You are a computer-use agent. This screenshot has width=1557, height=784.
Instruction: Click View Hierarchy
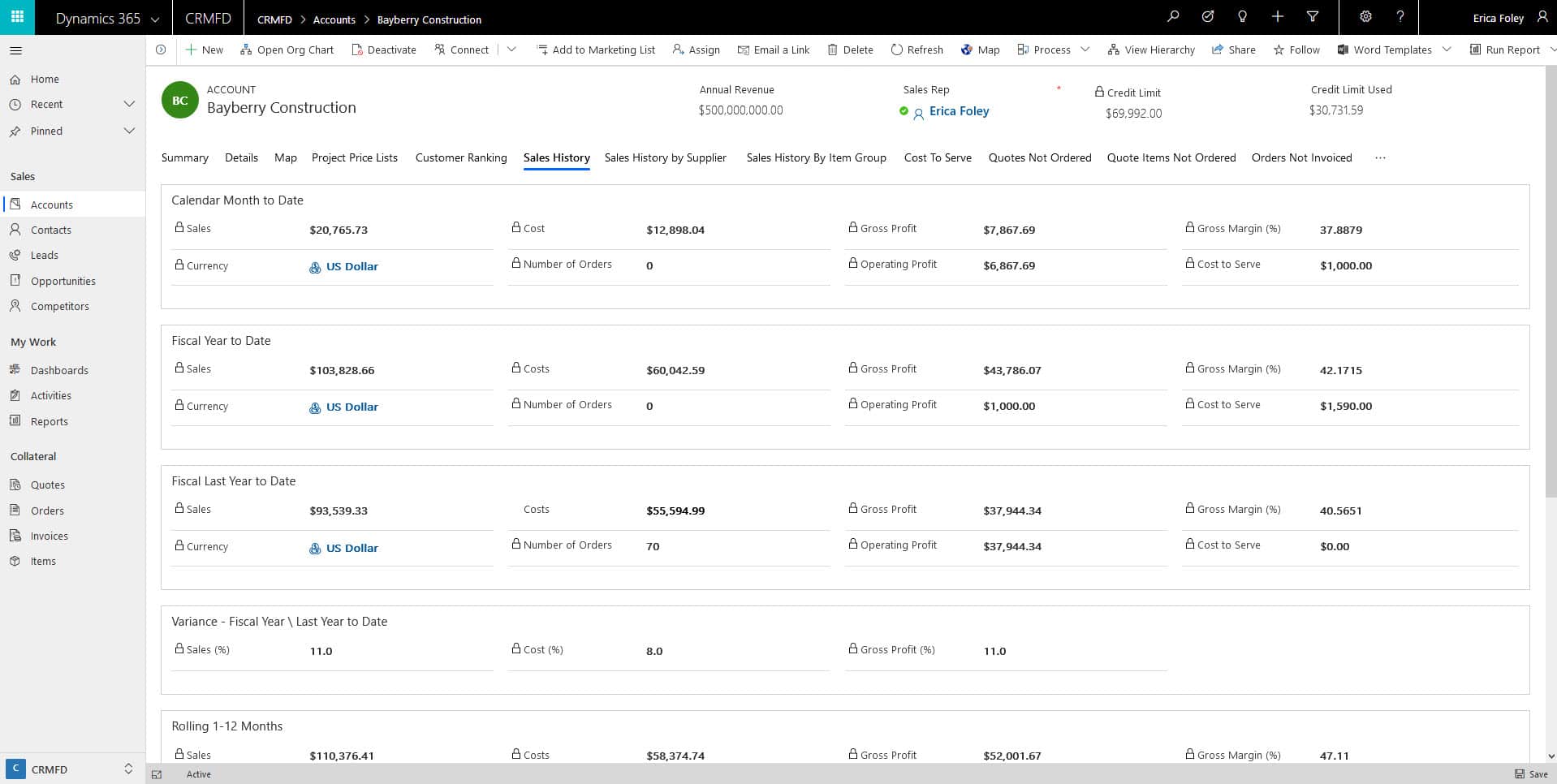[x=1151, y=50]
